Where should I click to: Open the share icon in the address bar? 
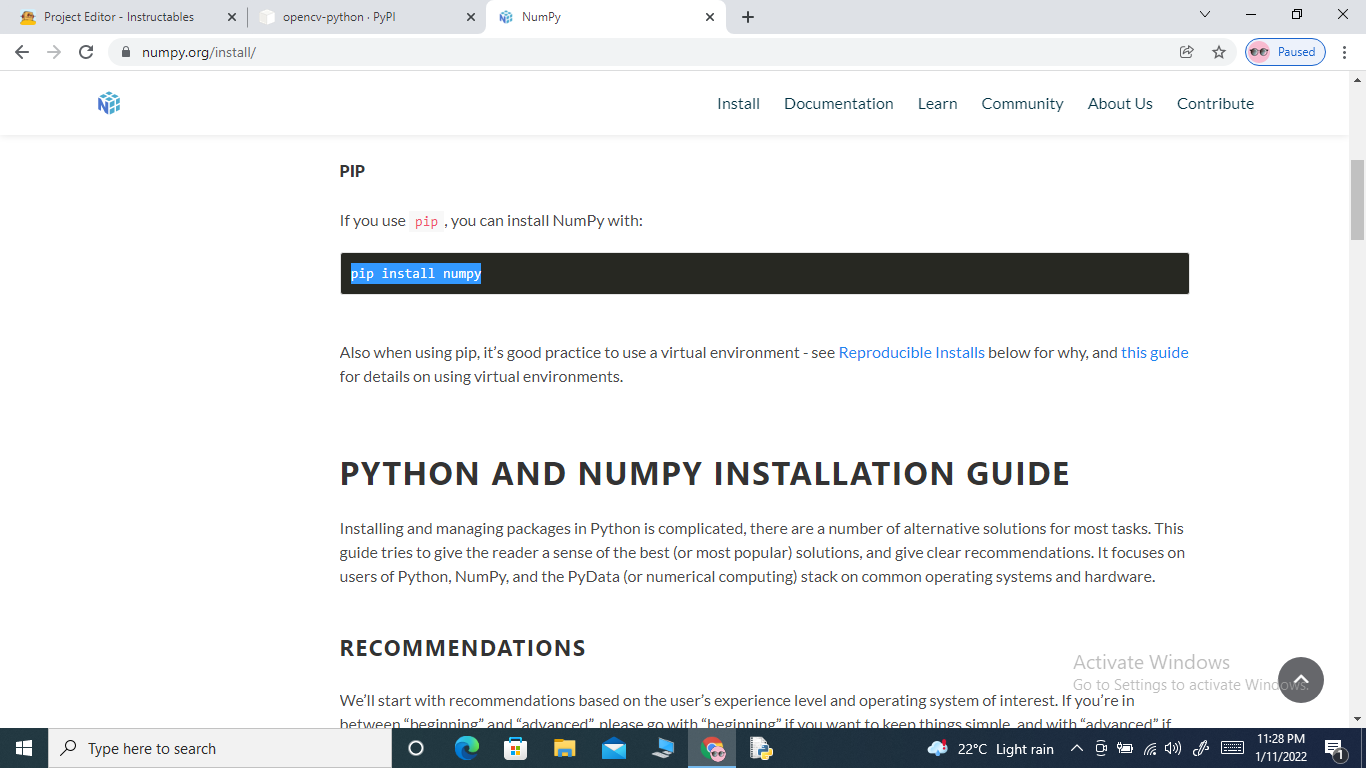(x=1186, y=52)
